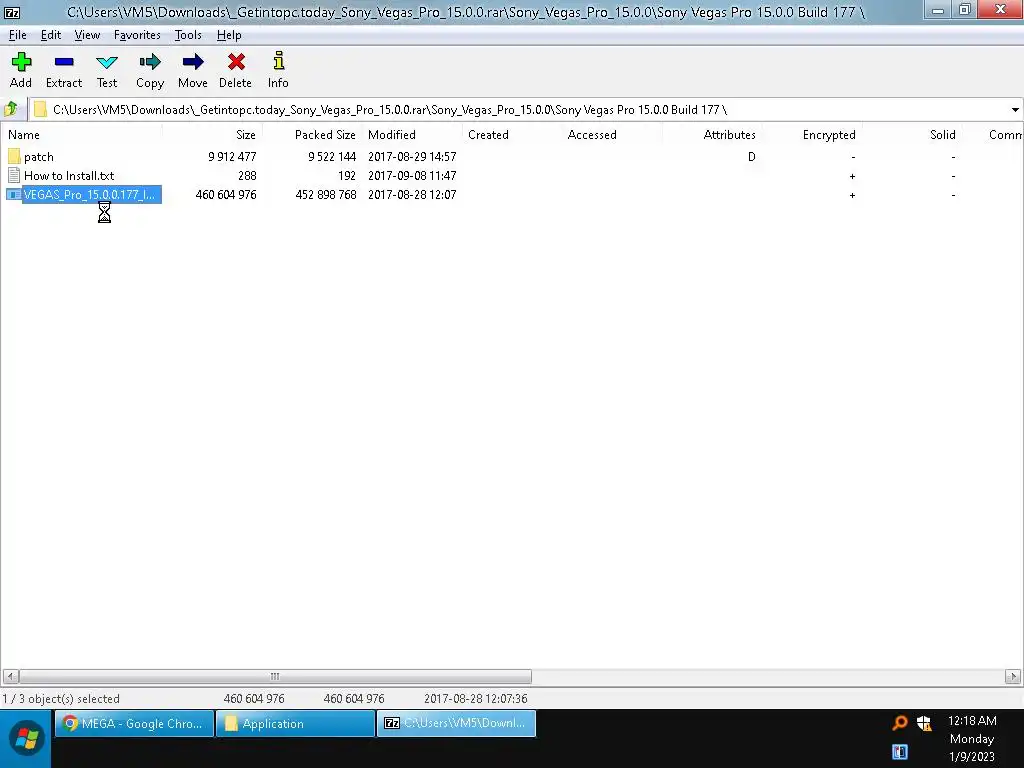
Task: Sort by Modified column header
Action: [x=412, y=135]
